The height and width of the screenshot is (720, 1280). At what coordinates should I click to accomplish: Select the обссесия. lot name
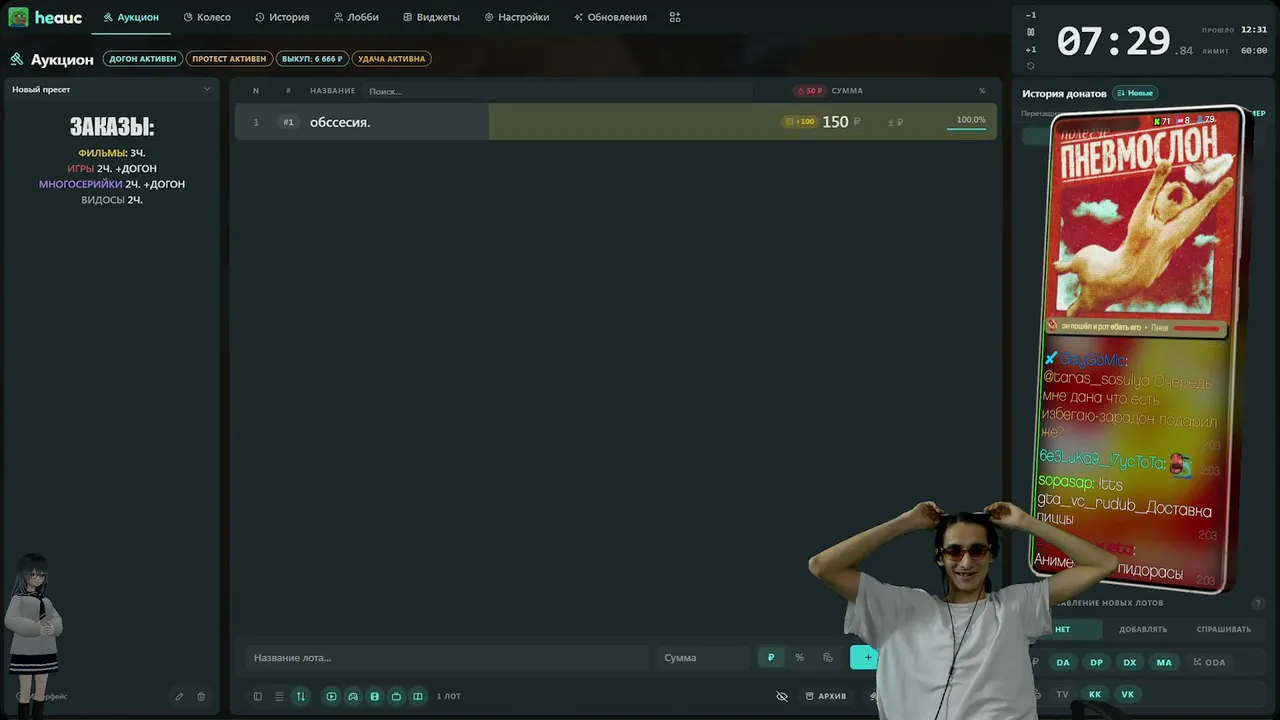point(340,122)
